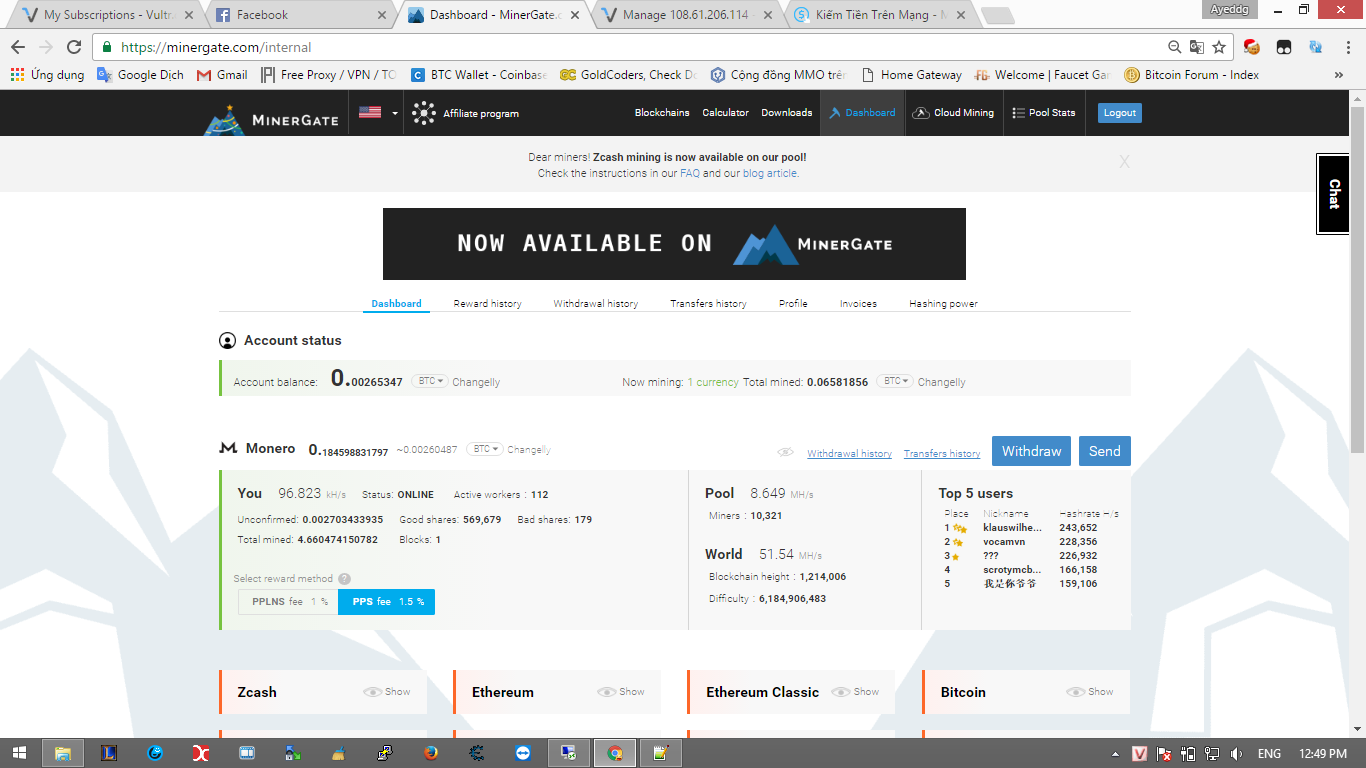Image resolution: width=1366 pixels, height=768 pixels.
Task: Open the Monero Withdrawal history link
Action: (849, 454)
